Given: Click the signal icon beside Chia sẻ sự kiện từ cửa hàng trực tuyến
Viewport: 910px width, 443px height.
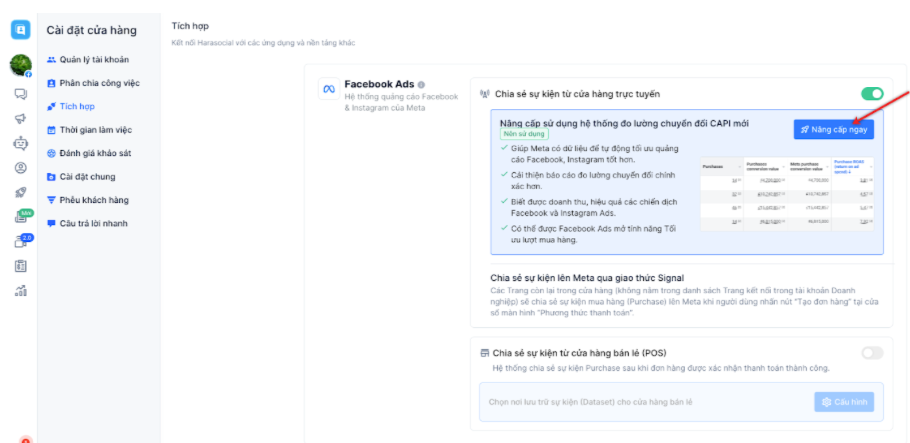Looking at the screenshot, I should click(x=485, y=94).
